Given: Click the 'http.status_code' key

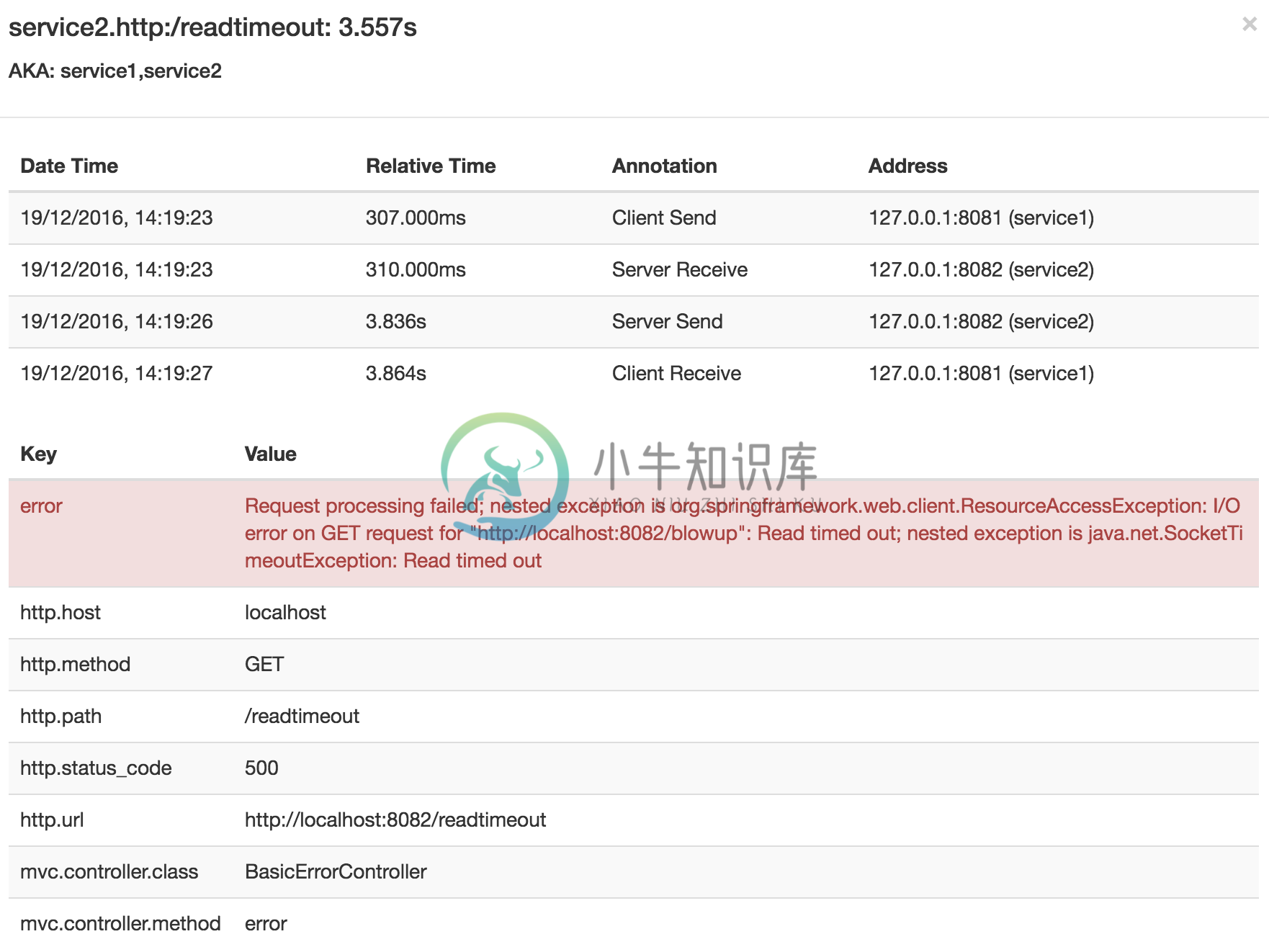Looking at the screenshot, I should (x=96, y=768).
